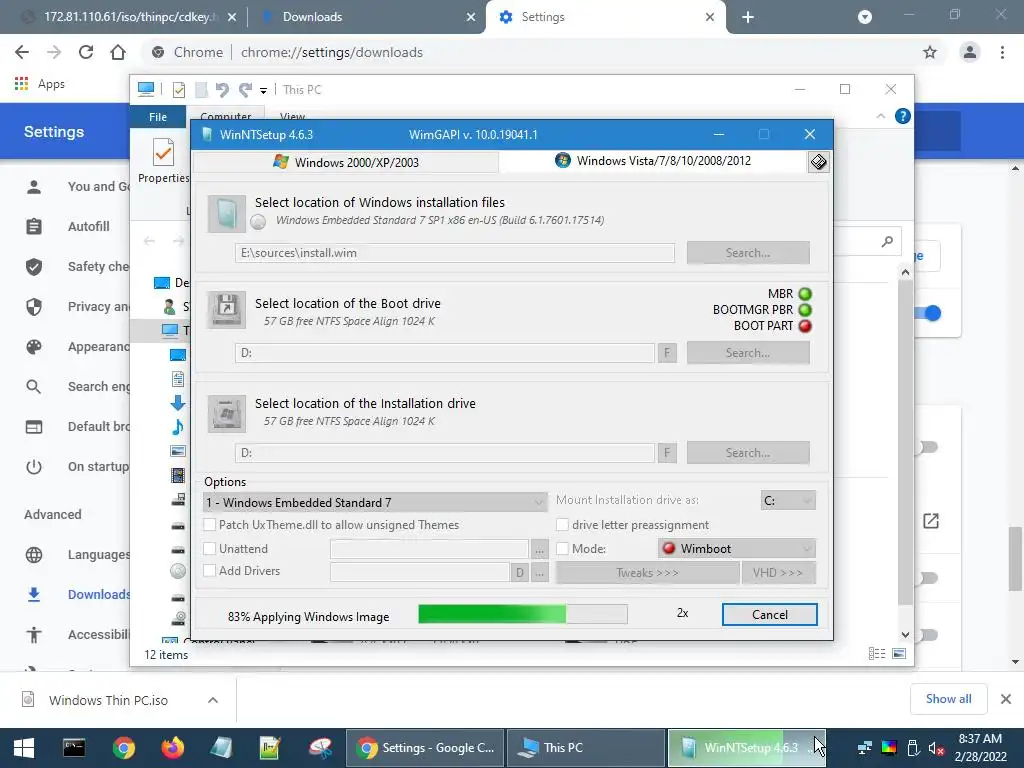Image resolution: width=1024 pixels, height=768 pixels.
Task: Click the E:\sources\install.wim path field
Action: tap(455, 253)
